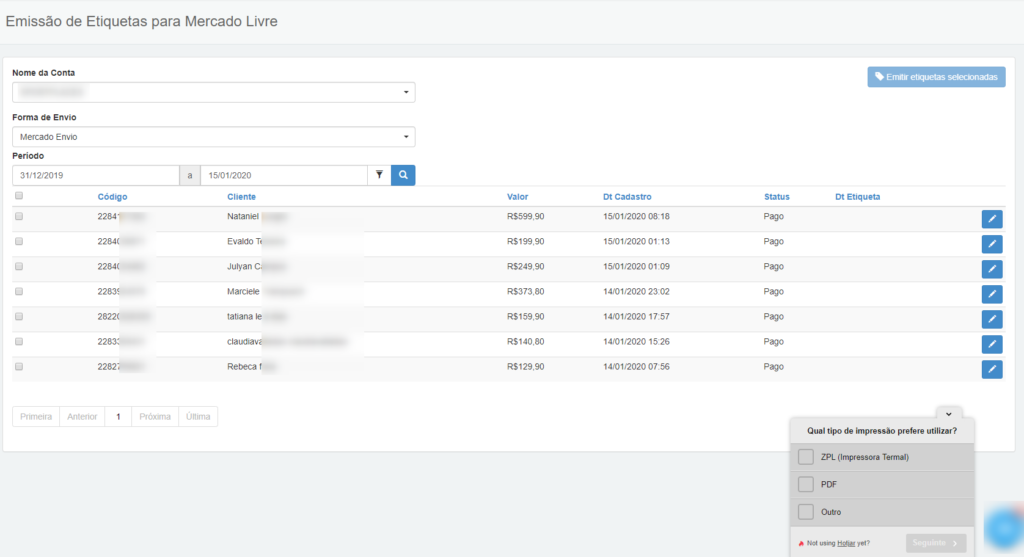Click date 14/01/2020 15:26
The width and height of the screenshot is (1024, 557).
[x=636, y=342]
